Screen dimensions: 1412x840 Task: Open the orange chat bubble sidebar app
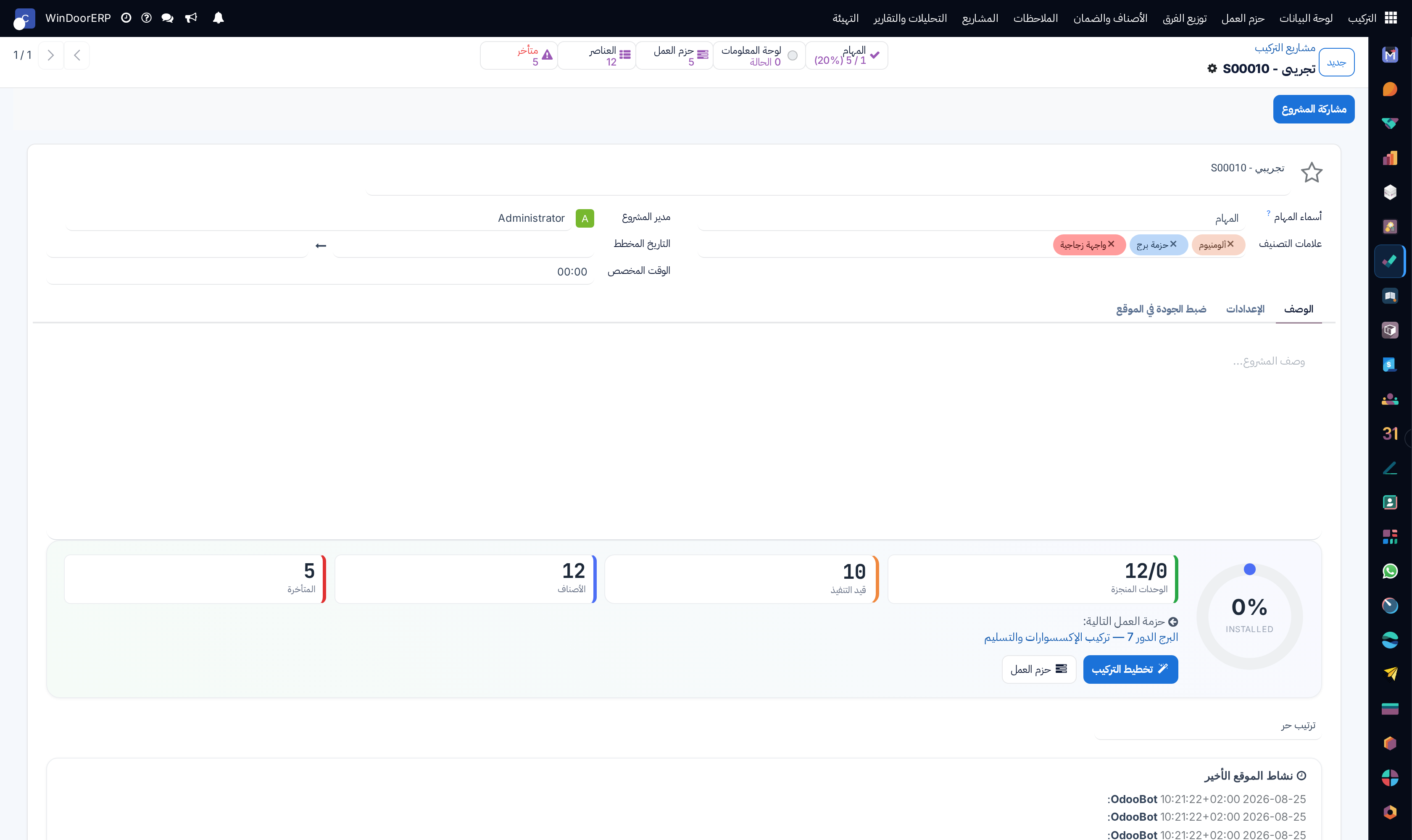1390,89
